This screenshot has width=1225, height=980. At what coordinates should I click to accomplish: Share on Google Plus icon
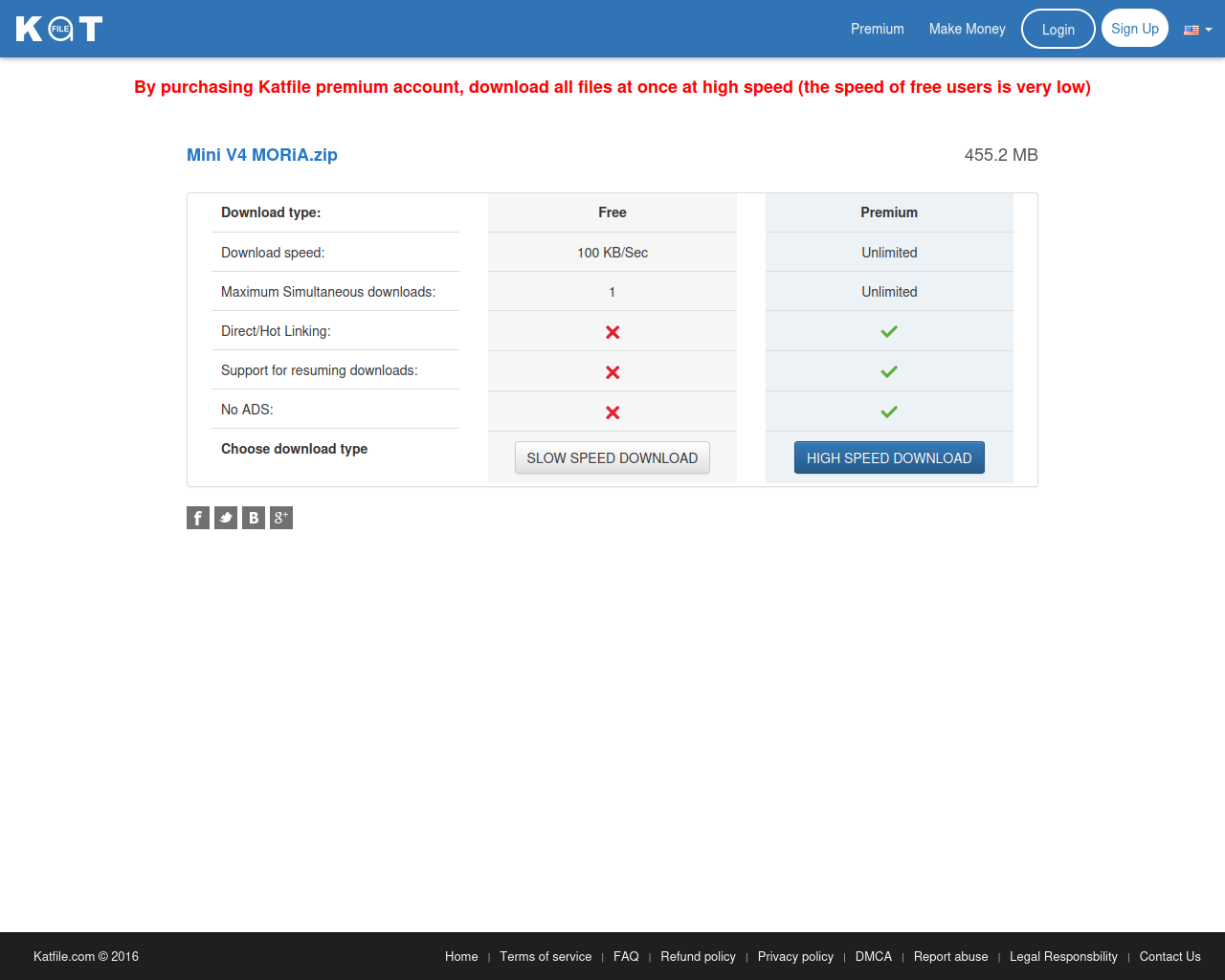click(x=281, y=518)
